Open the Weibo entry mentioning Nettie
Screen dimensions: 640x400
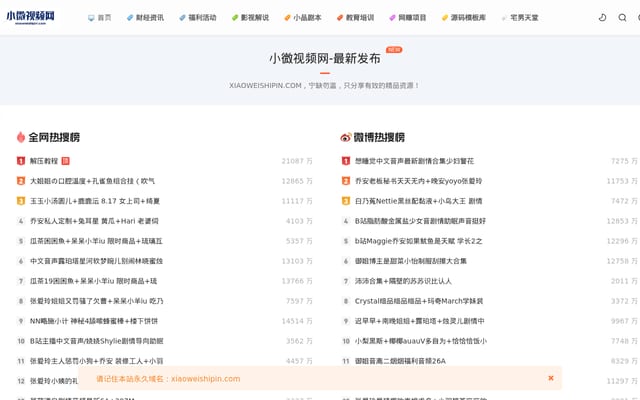[x=418, y=201]
